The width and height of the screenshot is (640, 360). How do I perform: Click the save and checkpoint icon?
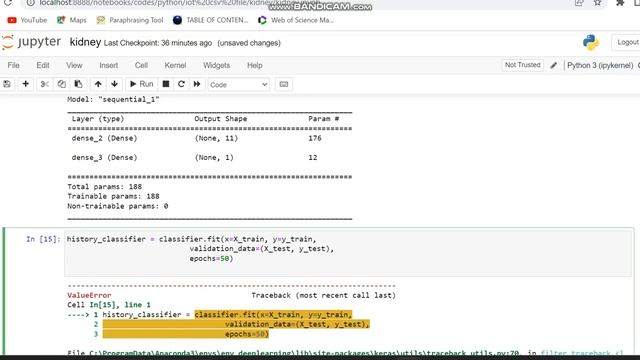[x=7, y=84]
